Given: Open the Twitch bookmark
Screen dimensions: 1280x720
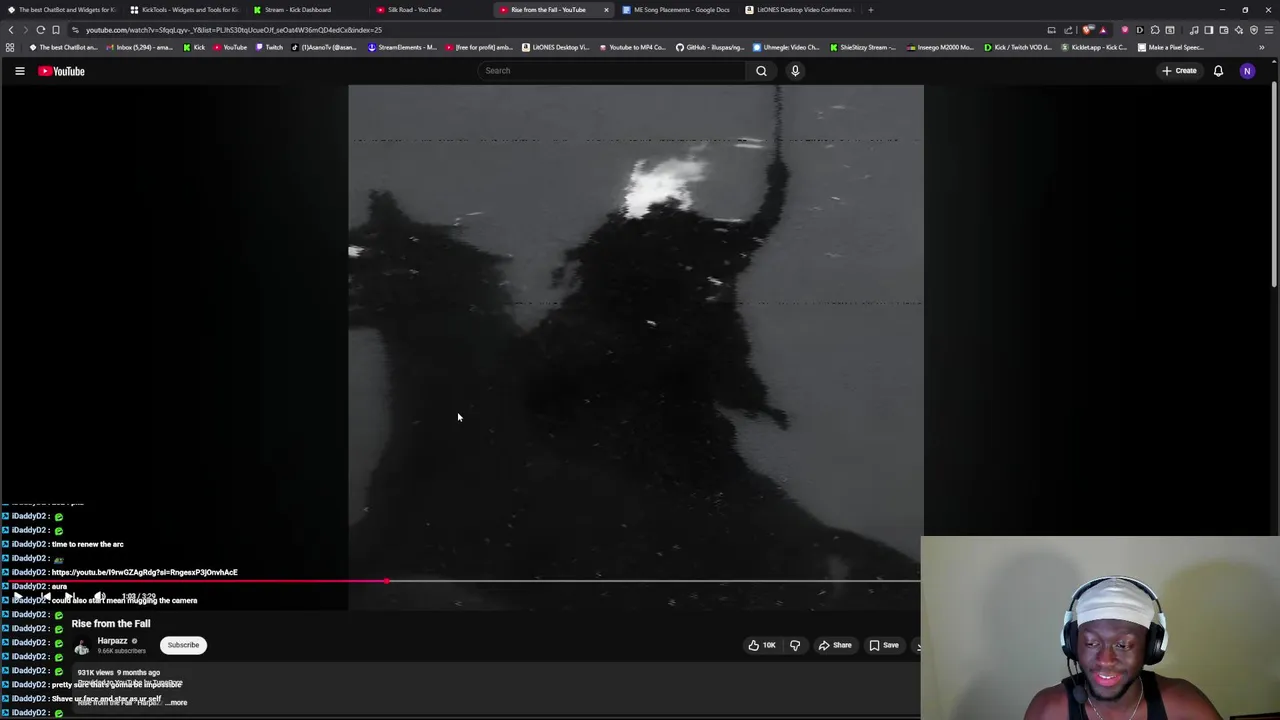Looking at the screenshot, I should [x=268, y=47].
